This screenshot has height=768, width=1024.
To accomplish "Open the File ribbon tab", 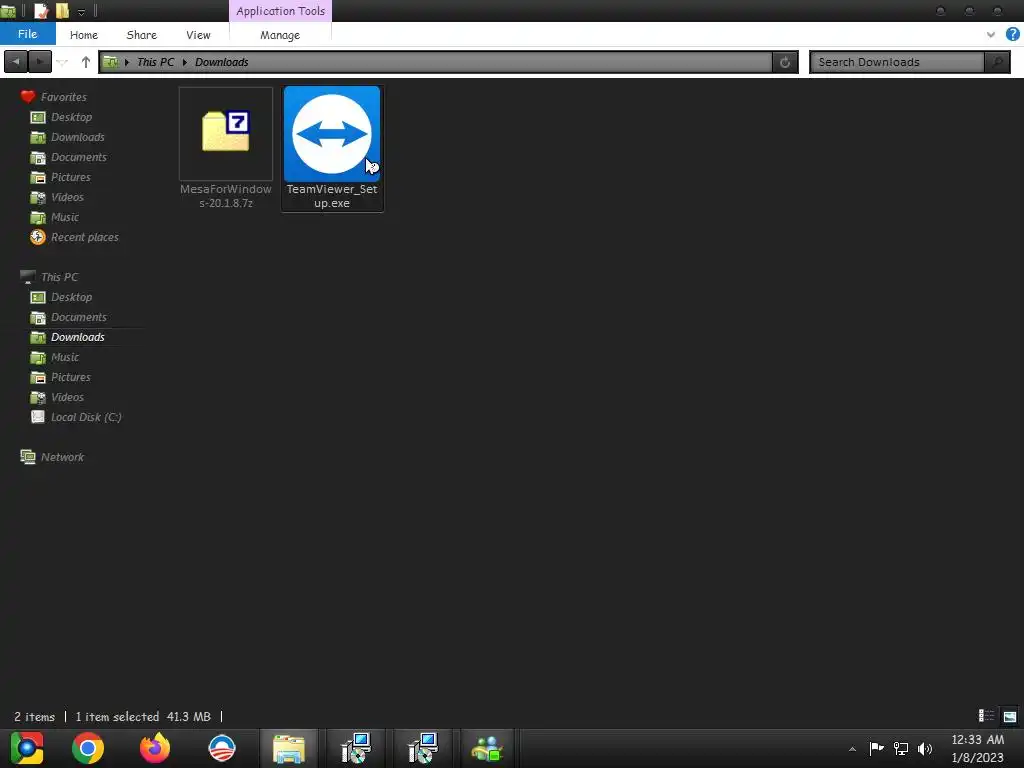I will (27, 34).
